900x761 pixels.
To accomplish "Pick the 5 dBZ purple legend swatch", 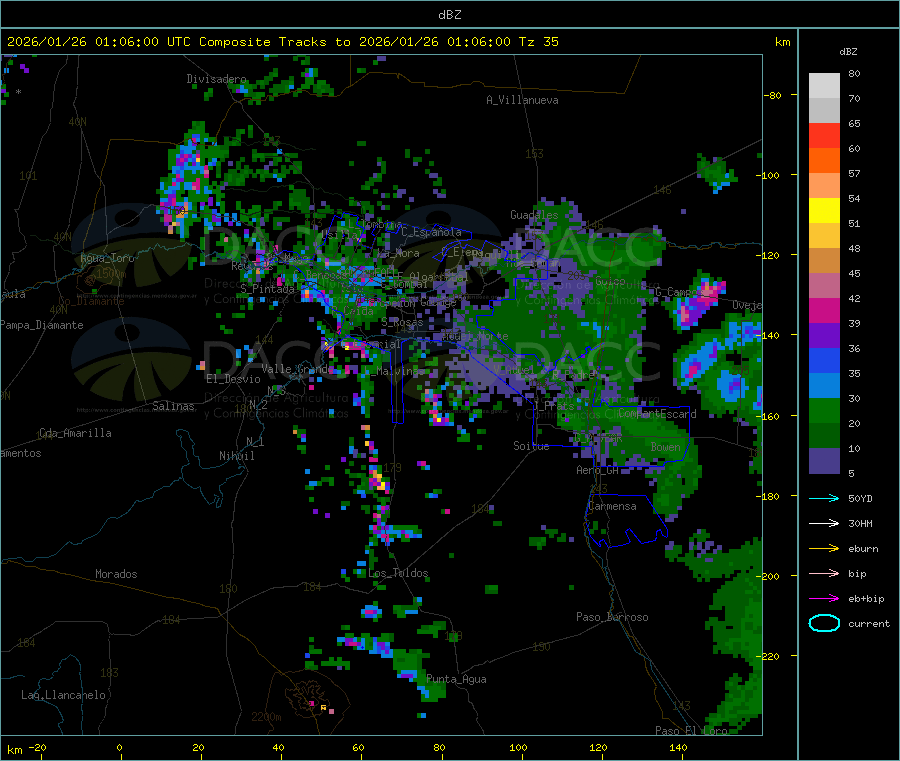I will pos(824,461).
